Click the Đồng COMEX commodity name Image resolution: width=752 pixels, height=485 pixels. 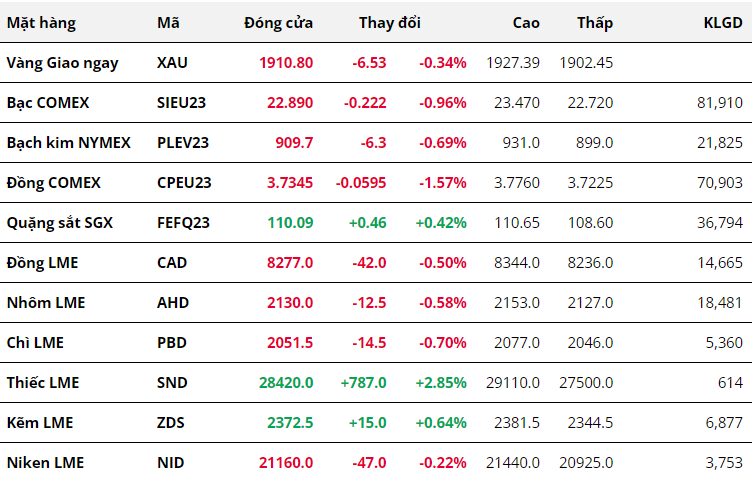point(53,183)
